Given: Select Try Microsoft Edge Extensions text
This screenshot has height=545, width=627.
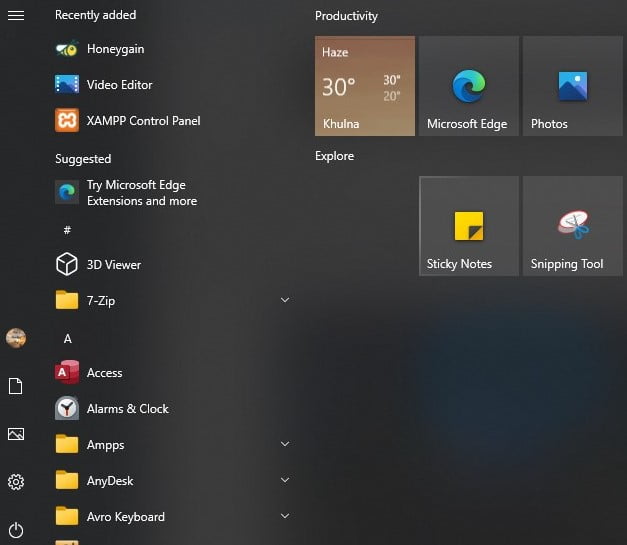Looking at the screenshot, I should tap(142, 192).
